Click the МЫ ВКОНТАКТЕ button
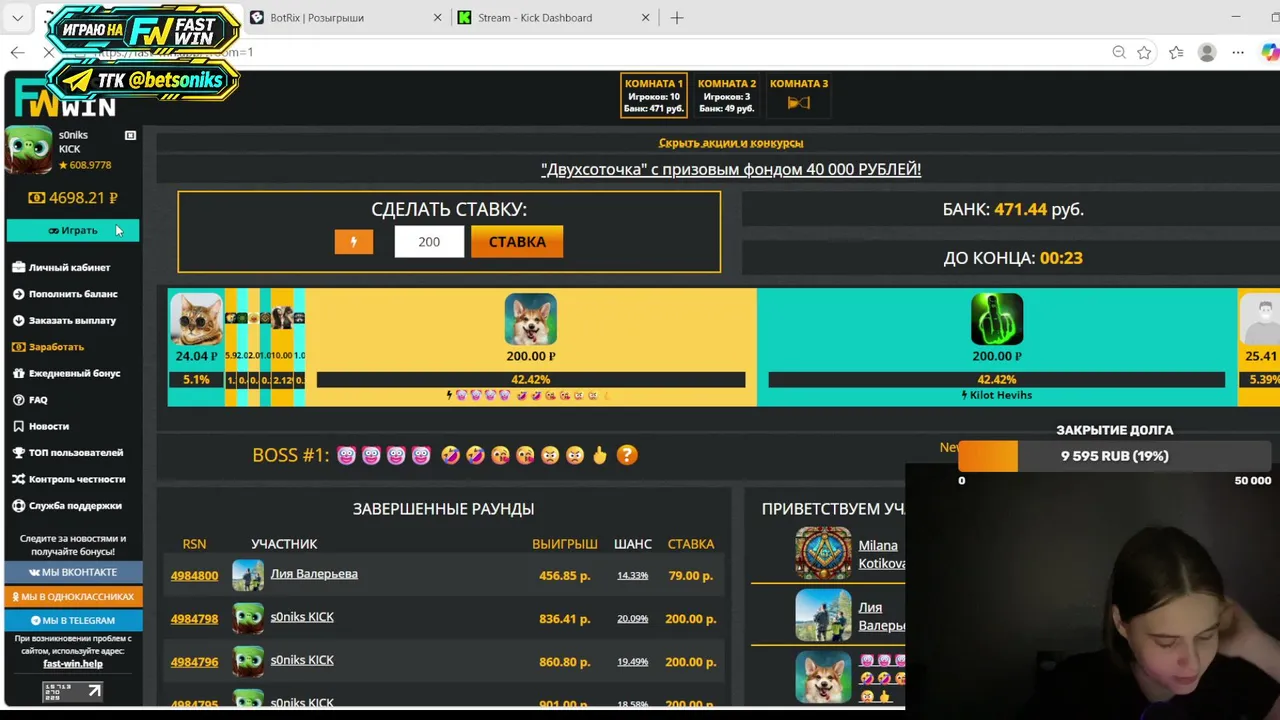Viewport: 1280px width, 720px height. coord(73,572)
